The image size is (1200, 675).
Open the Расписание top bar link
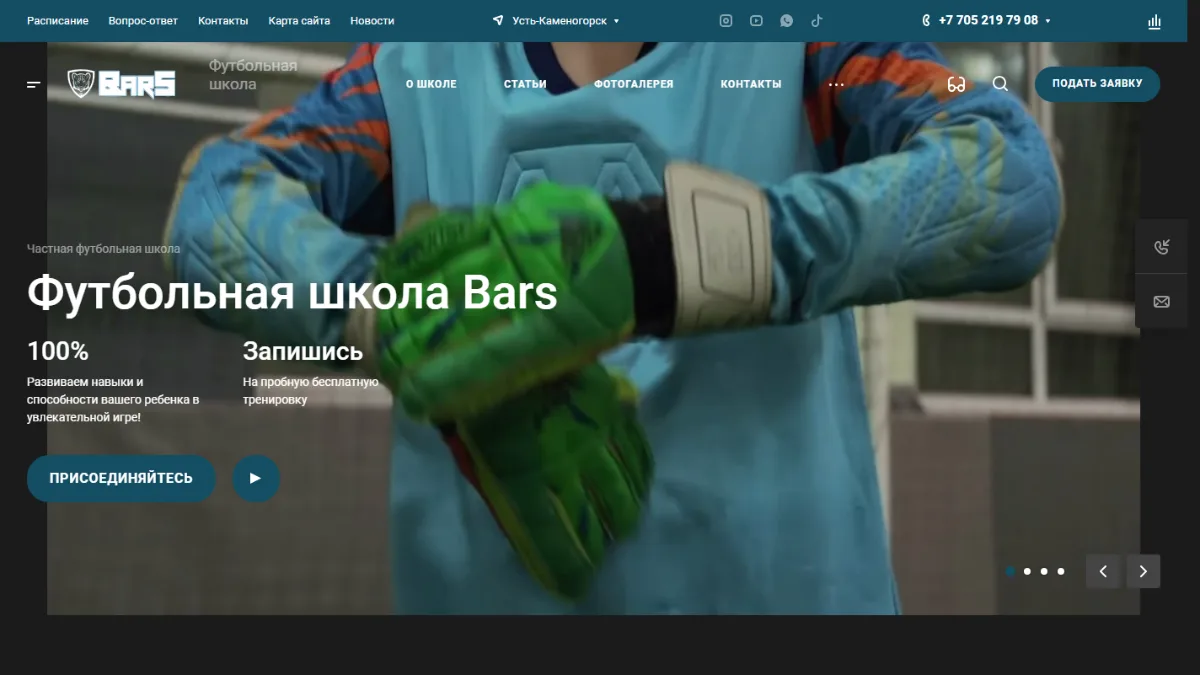[57, 21]
